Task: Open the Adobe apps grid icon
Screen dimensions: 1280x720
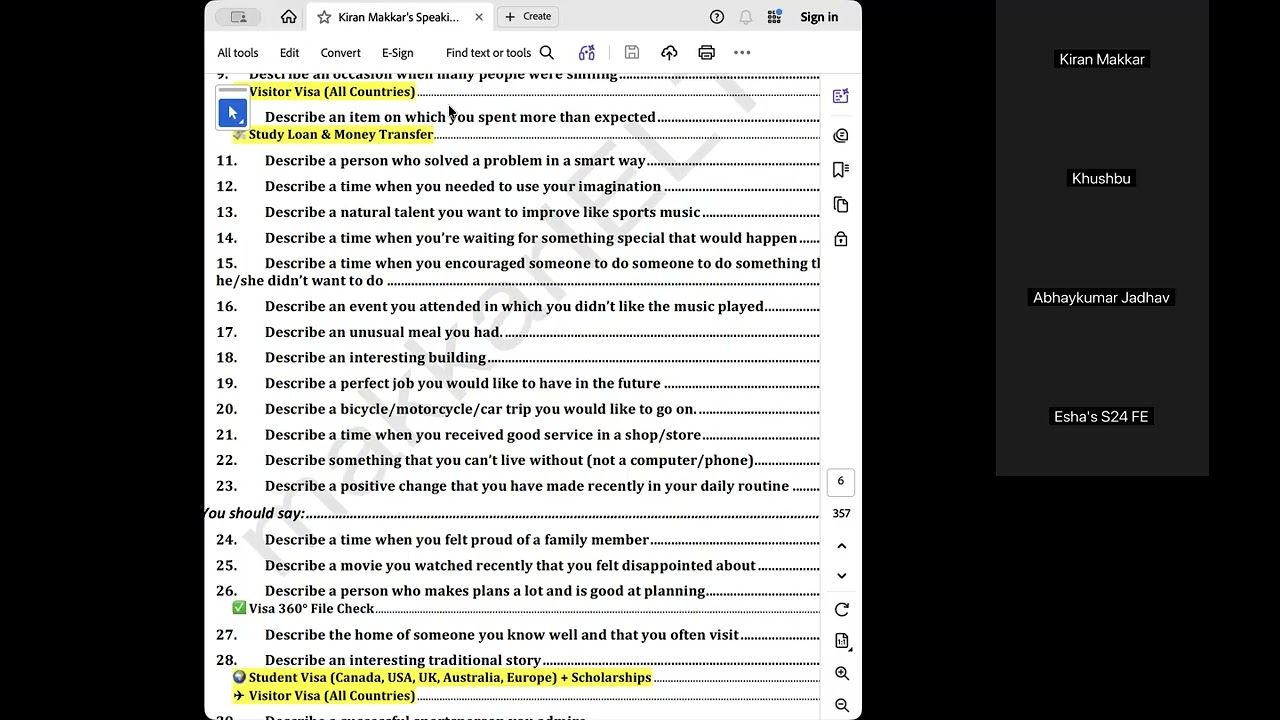Action: tap(774, 17)
